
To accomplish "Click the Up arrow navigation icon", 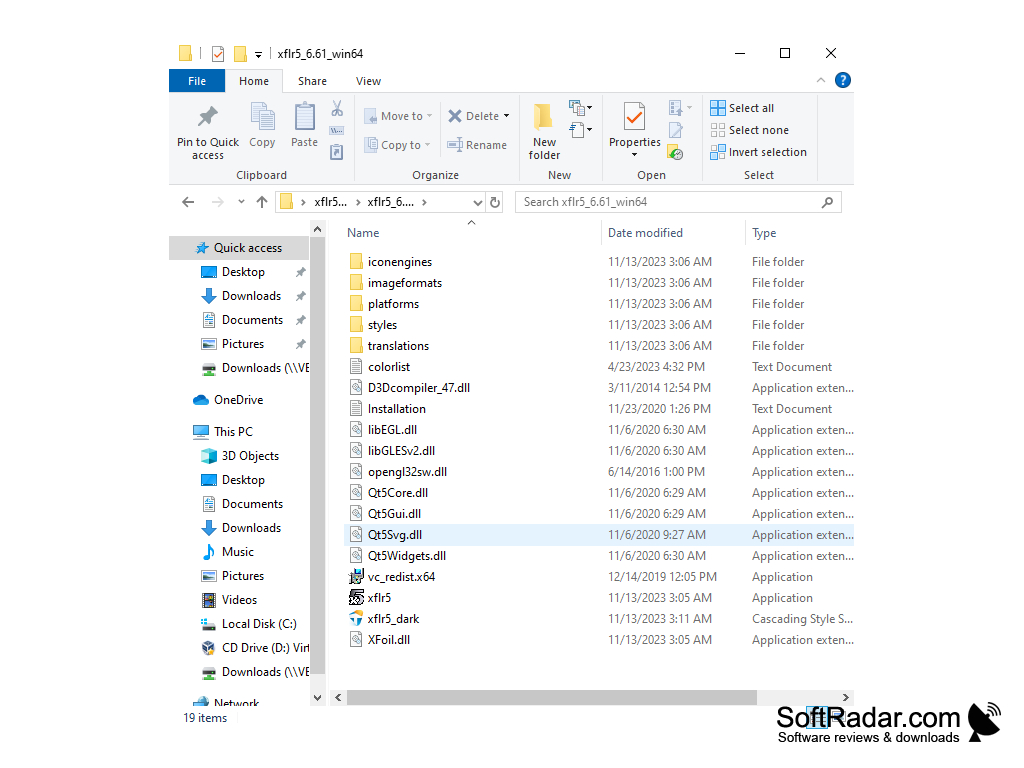I will tap(262, 202).
